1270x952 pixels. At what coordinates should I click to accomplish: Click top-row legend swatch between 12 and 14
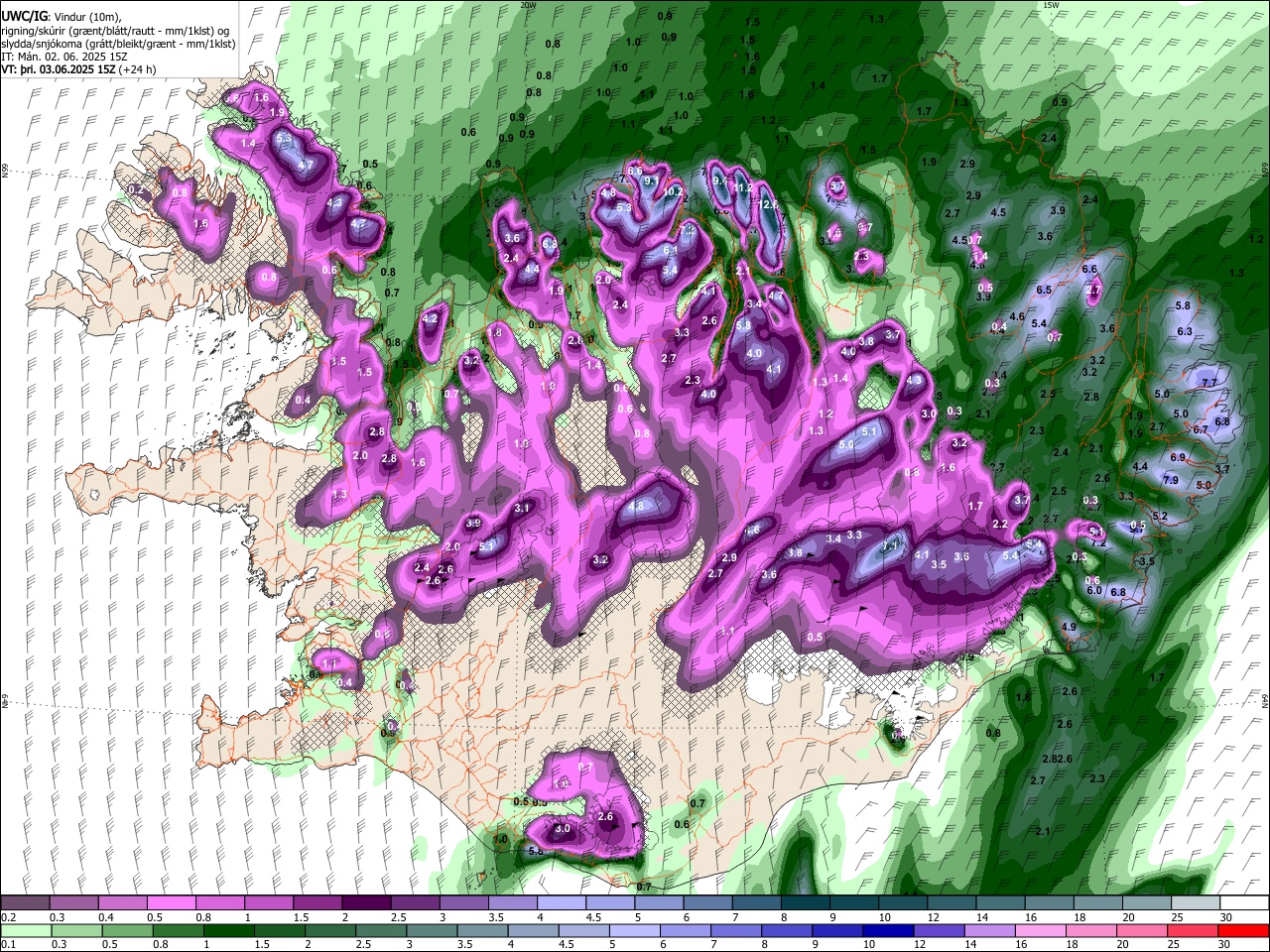(950, 903)
